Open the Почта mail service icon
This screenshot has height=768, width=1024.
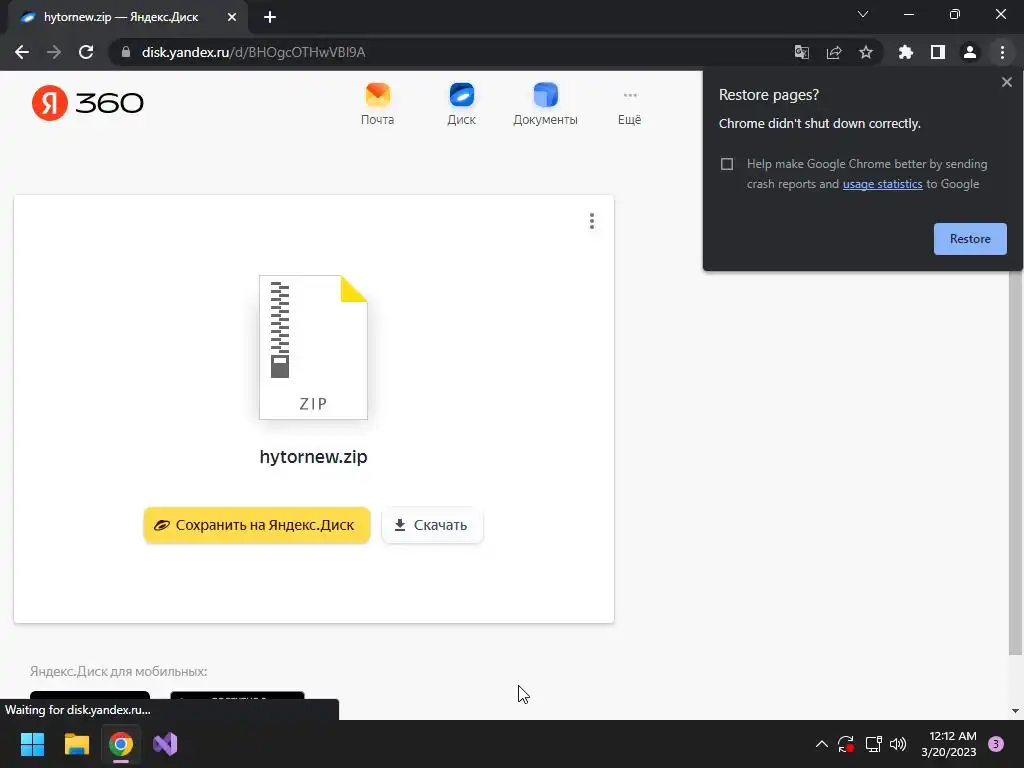[x=377, y=104]
